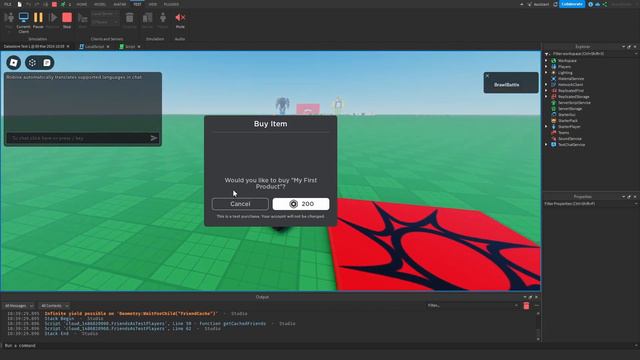Mute the audio in the Test ribbon

click(180, 20)
